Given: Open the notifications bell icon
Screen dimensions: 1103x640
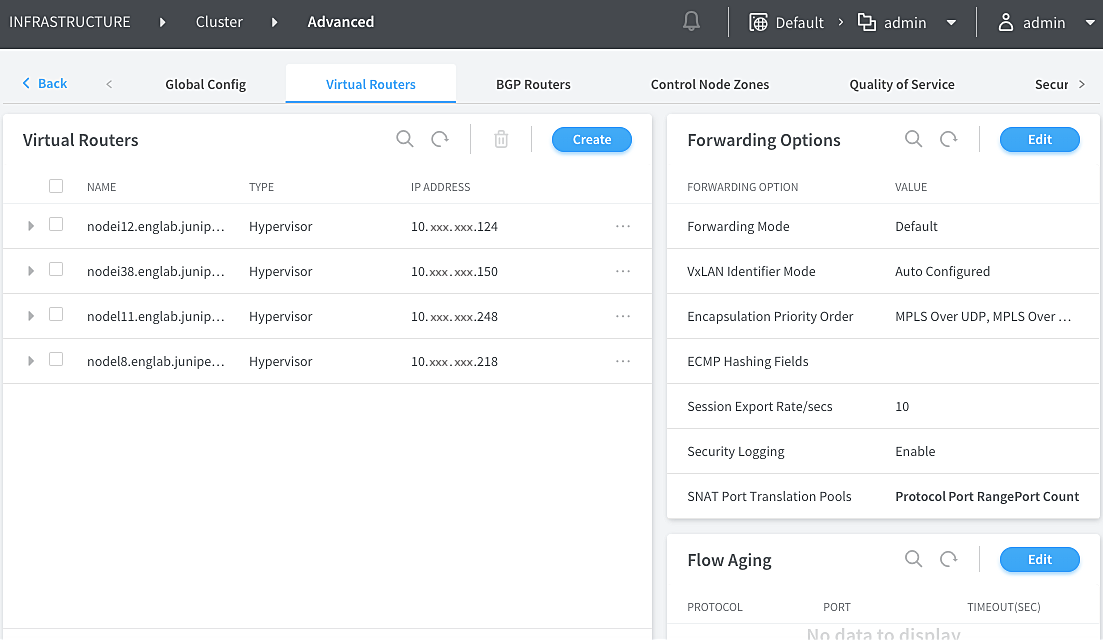Looking at the screenshot, I should pyautogui.click(x=691, y=22).
